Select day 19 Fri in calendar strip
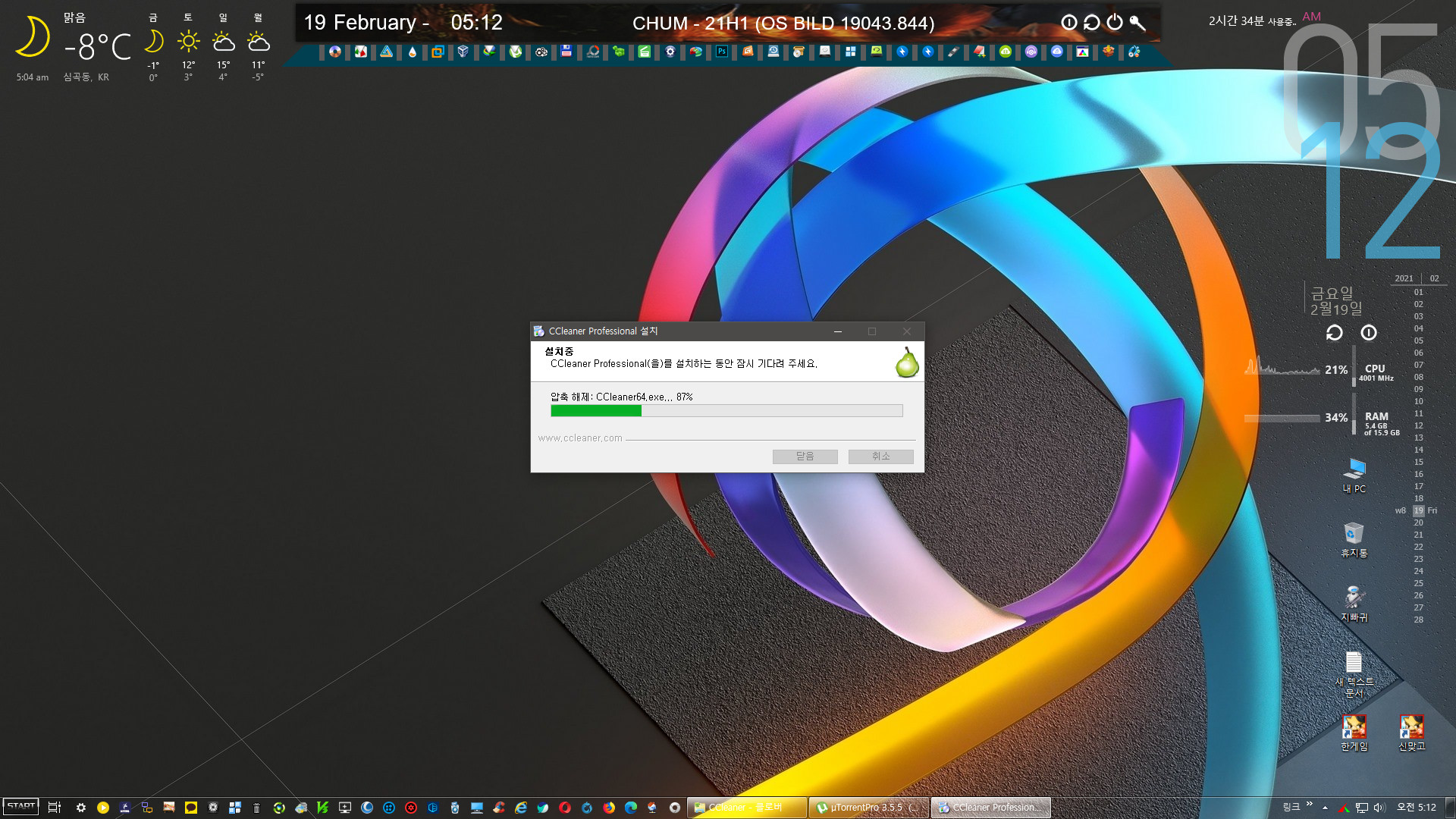This screenshot has height=819, width=1456. (1418, 510)
